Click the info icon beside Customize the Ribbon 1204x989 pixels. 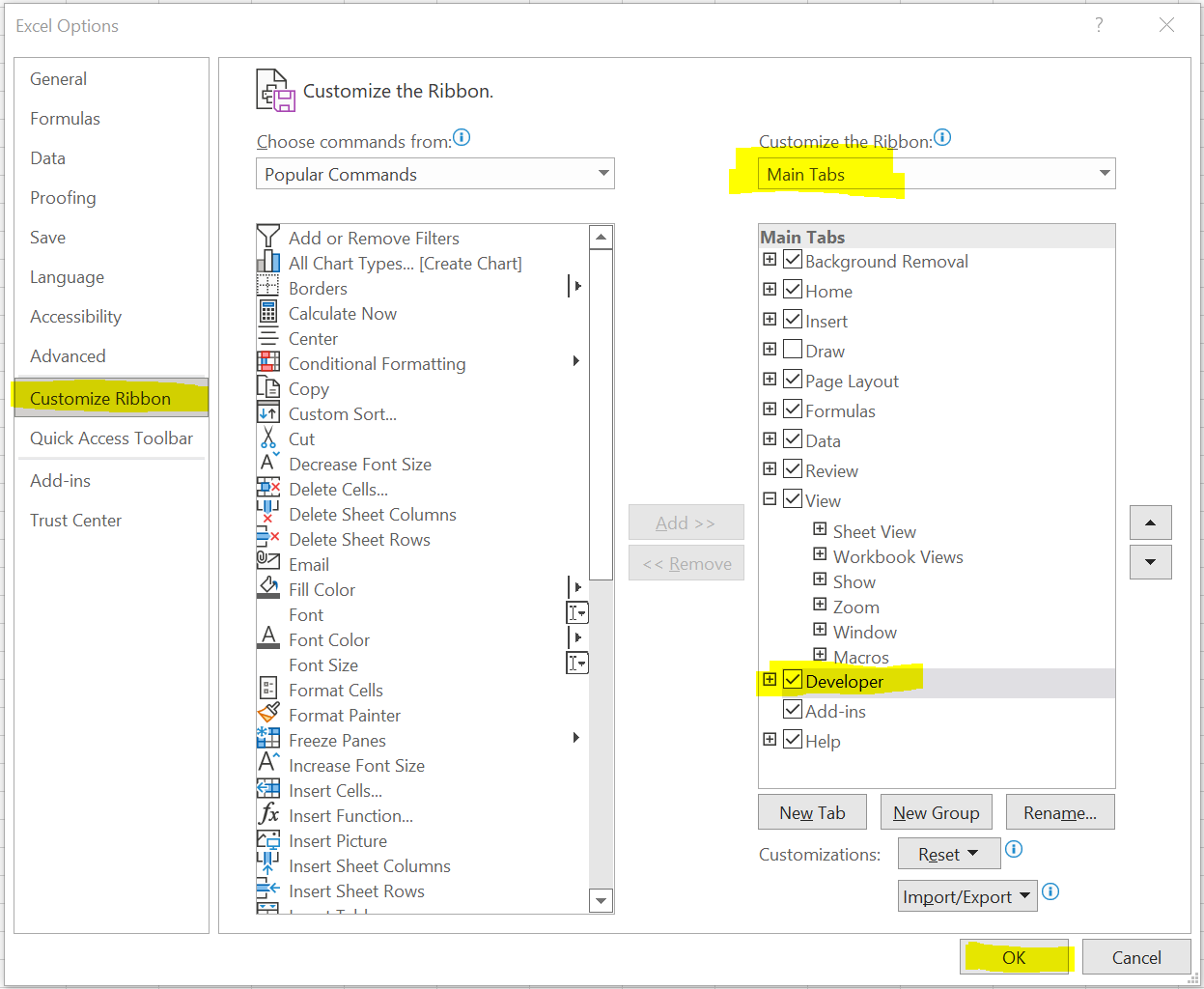[x=941, y=137]
